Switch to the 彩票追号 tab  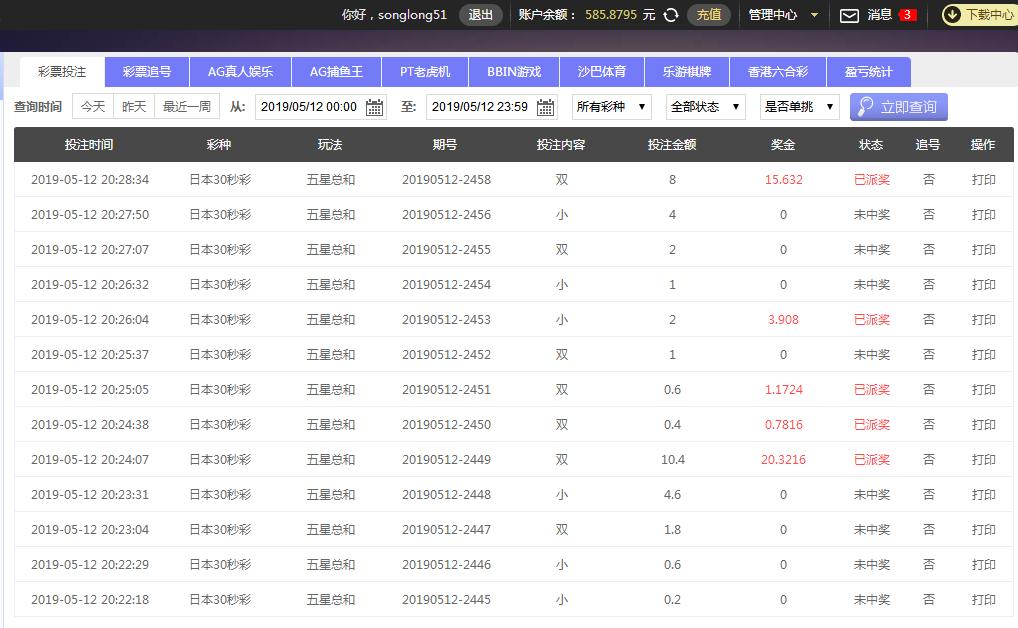tap(147, 72)
